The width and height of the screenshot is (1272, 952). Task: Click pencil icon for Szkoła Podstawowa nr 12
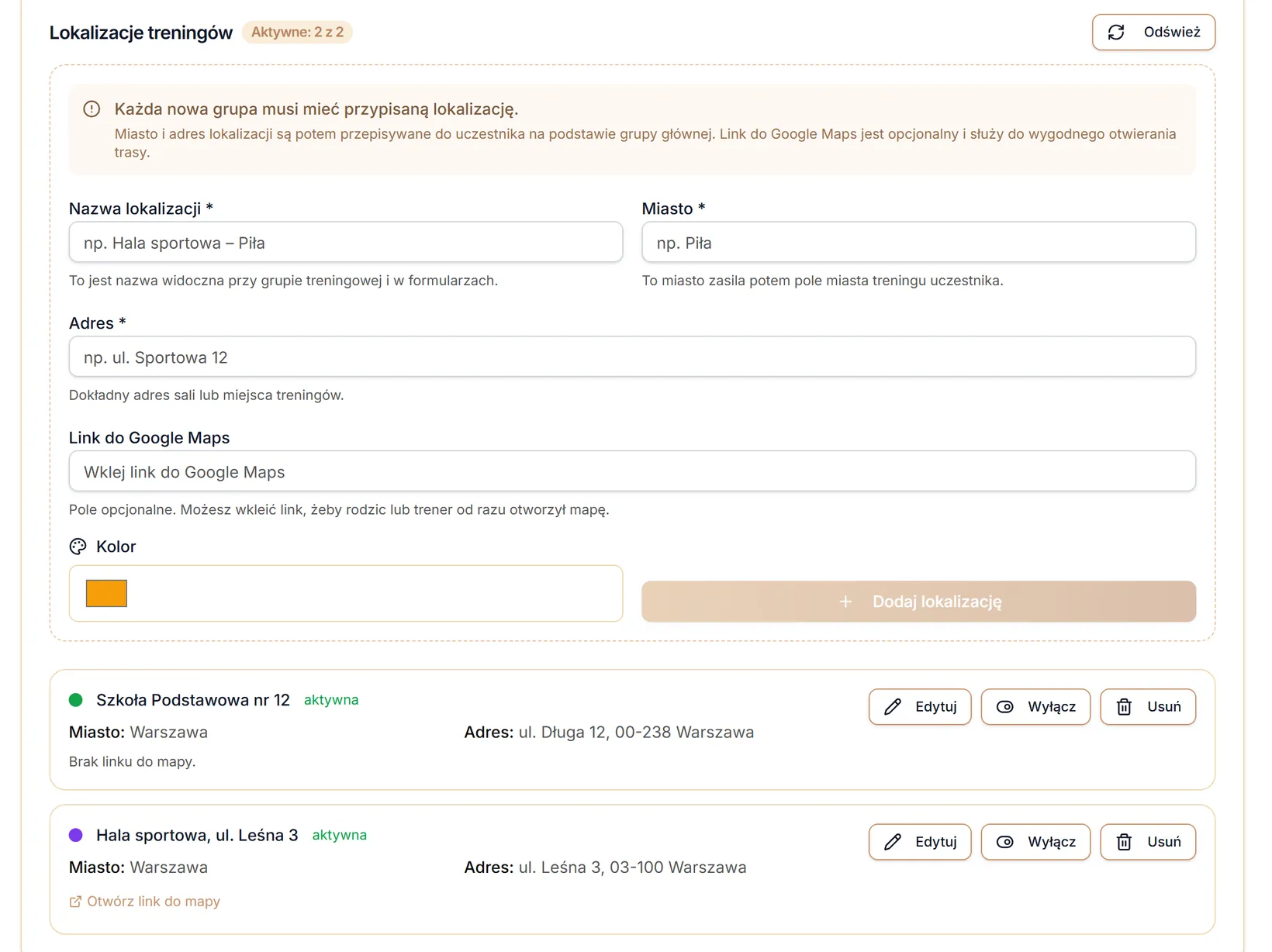click(893, 707)
